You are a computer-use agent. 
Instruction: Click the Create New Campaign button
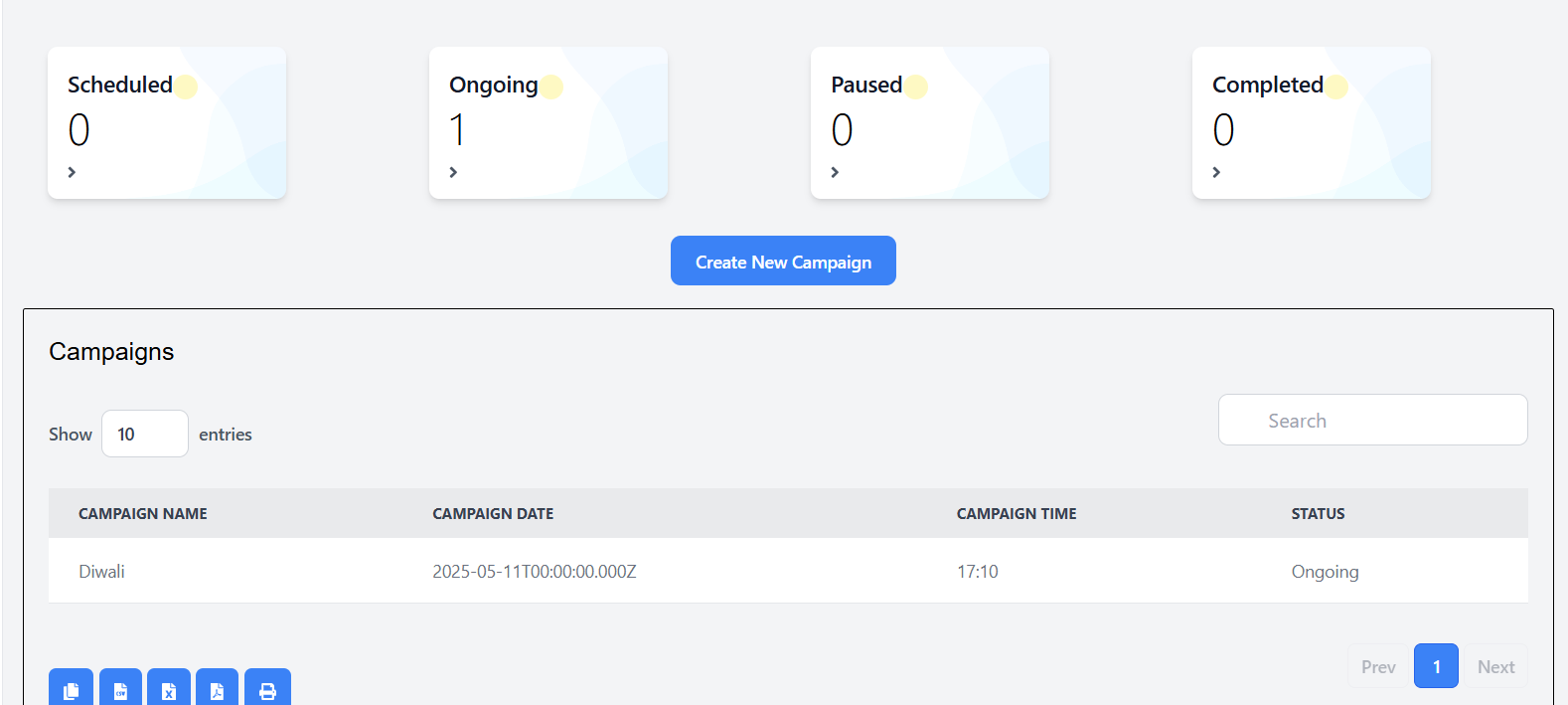tap(783, 261)
